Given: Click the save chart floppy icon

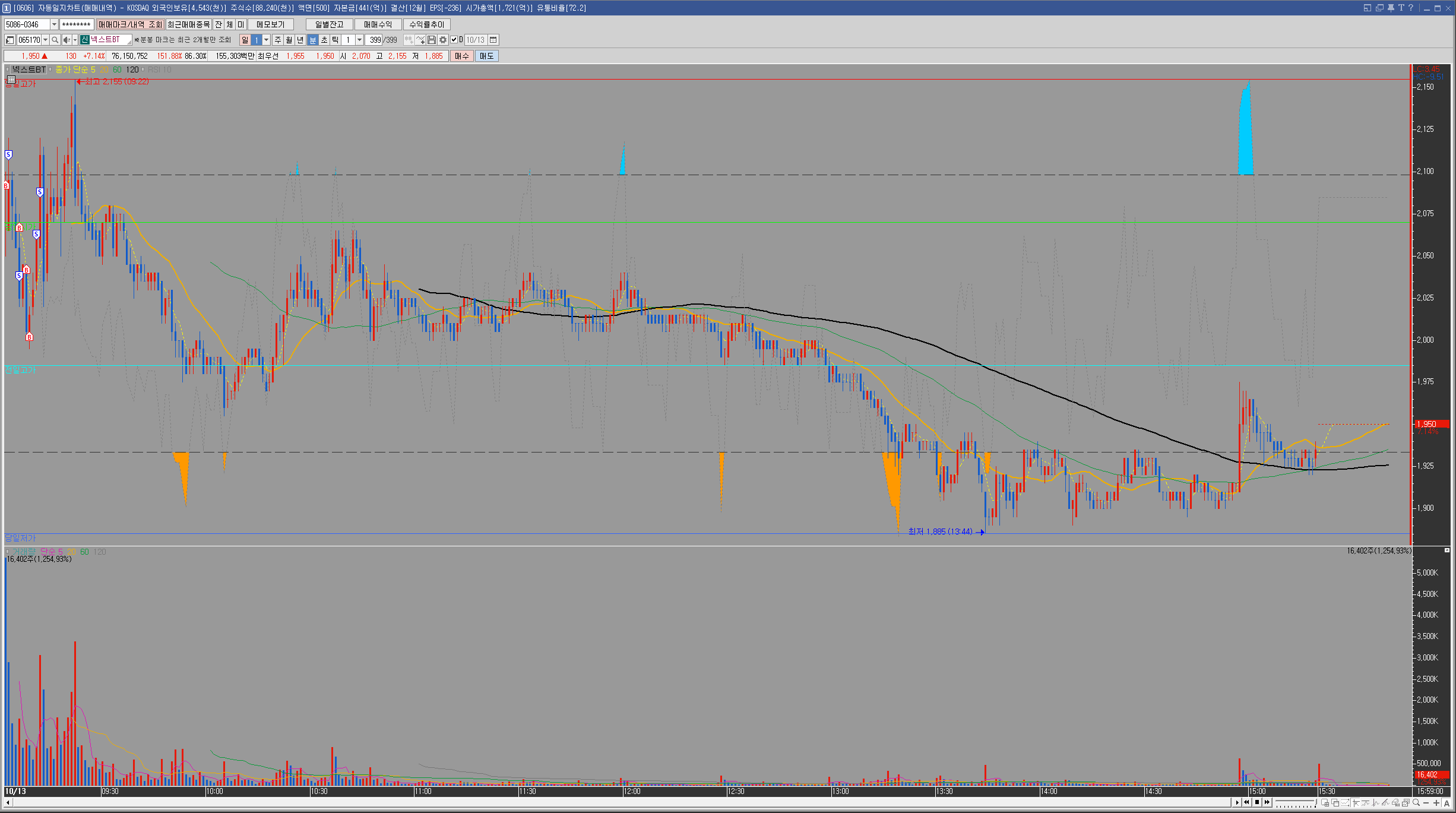Looking at the screenshot, I should tap(432, 40).
